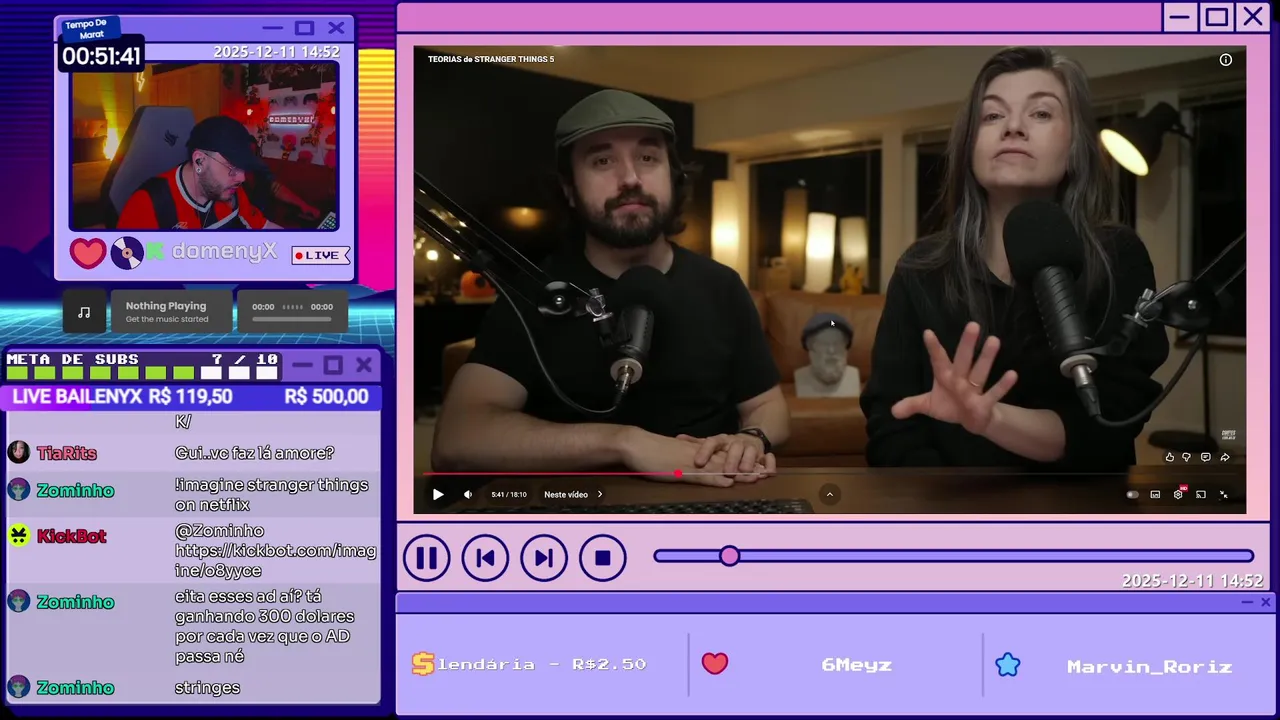This screenshot has width=1280, height=720.
Task: Toggle the video subtitles icon
Action: 1155,494
